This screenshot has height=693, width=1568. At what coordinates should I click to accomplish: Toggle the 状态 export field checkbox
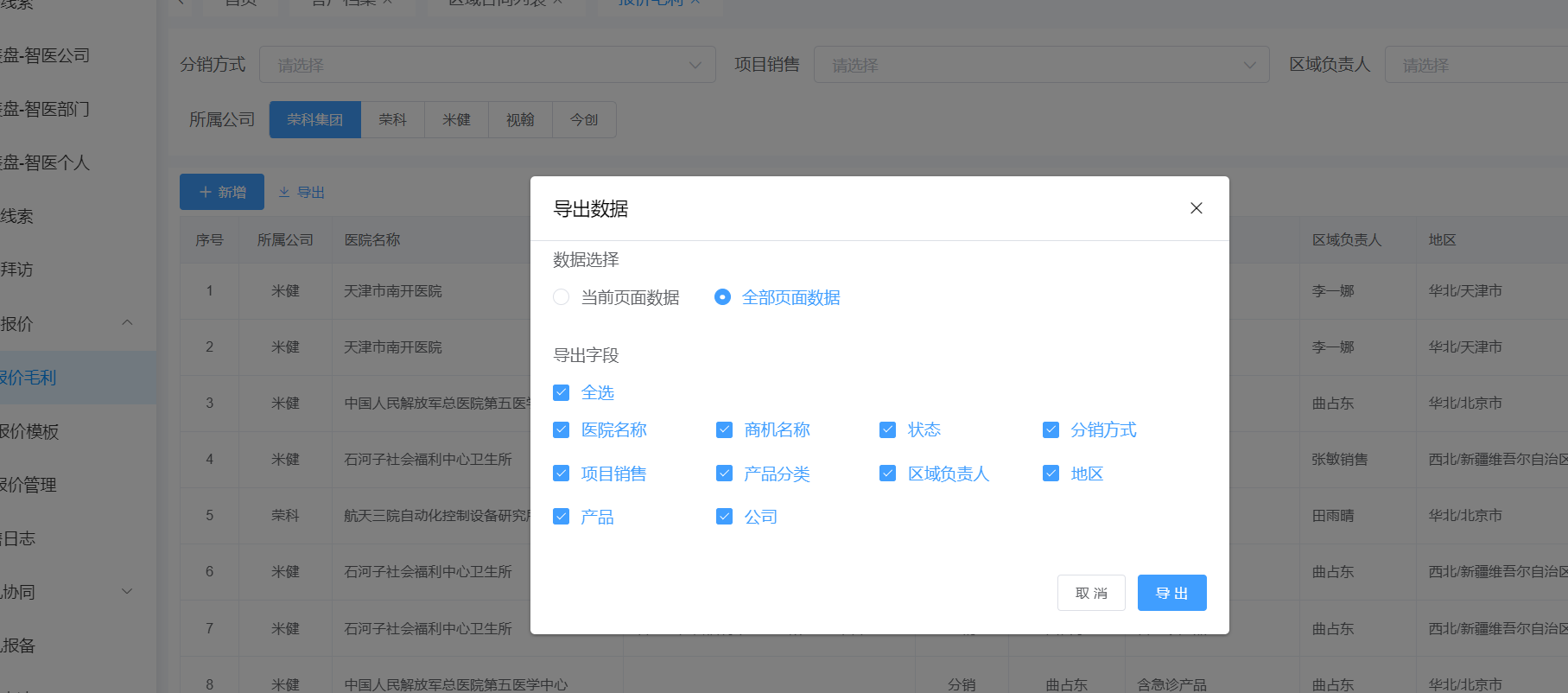coord(888,429)
